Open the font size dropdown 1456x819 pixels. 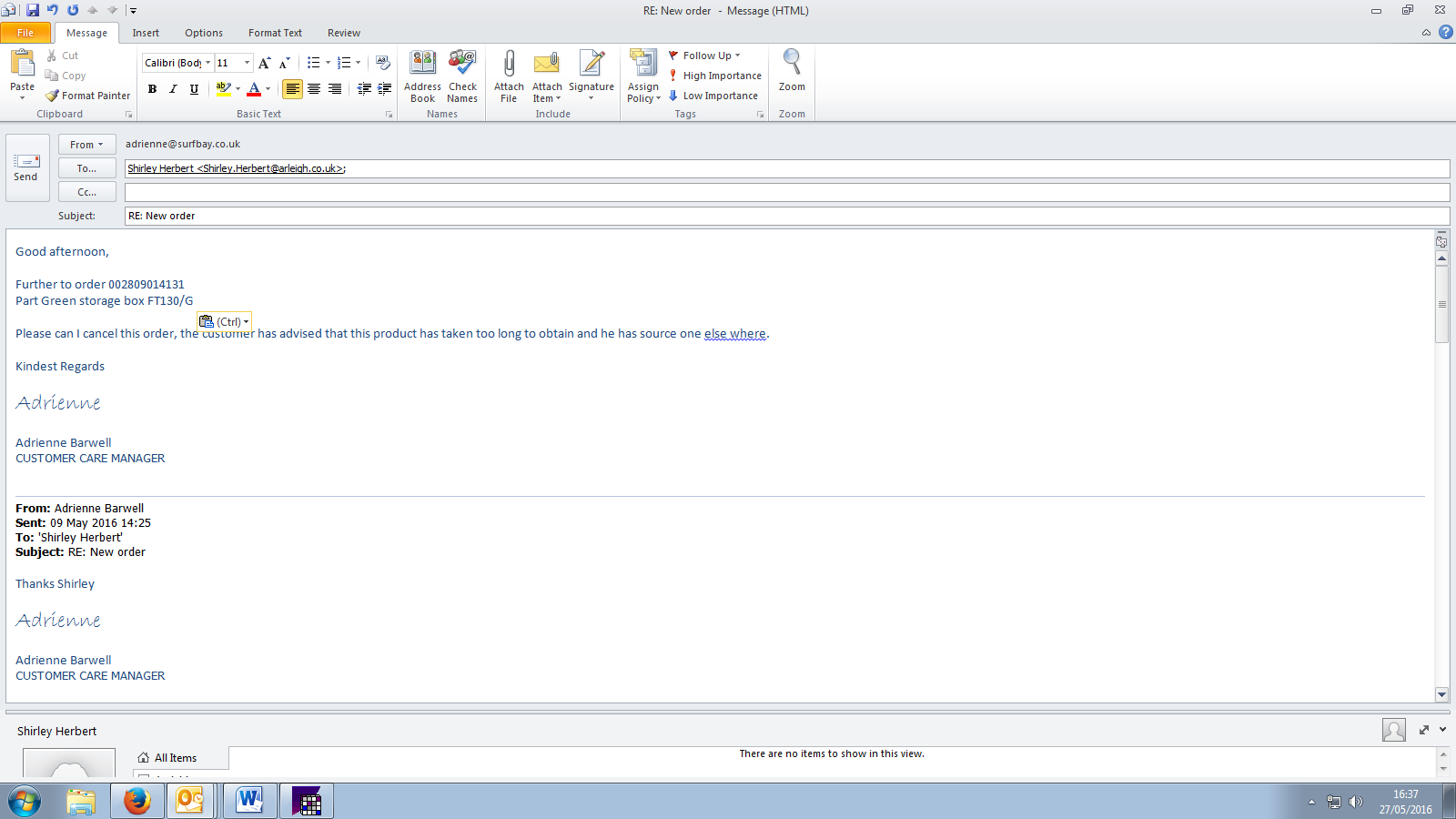coord(247,63)
